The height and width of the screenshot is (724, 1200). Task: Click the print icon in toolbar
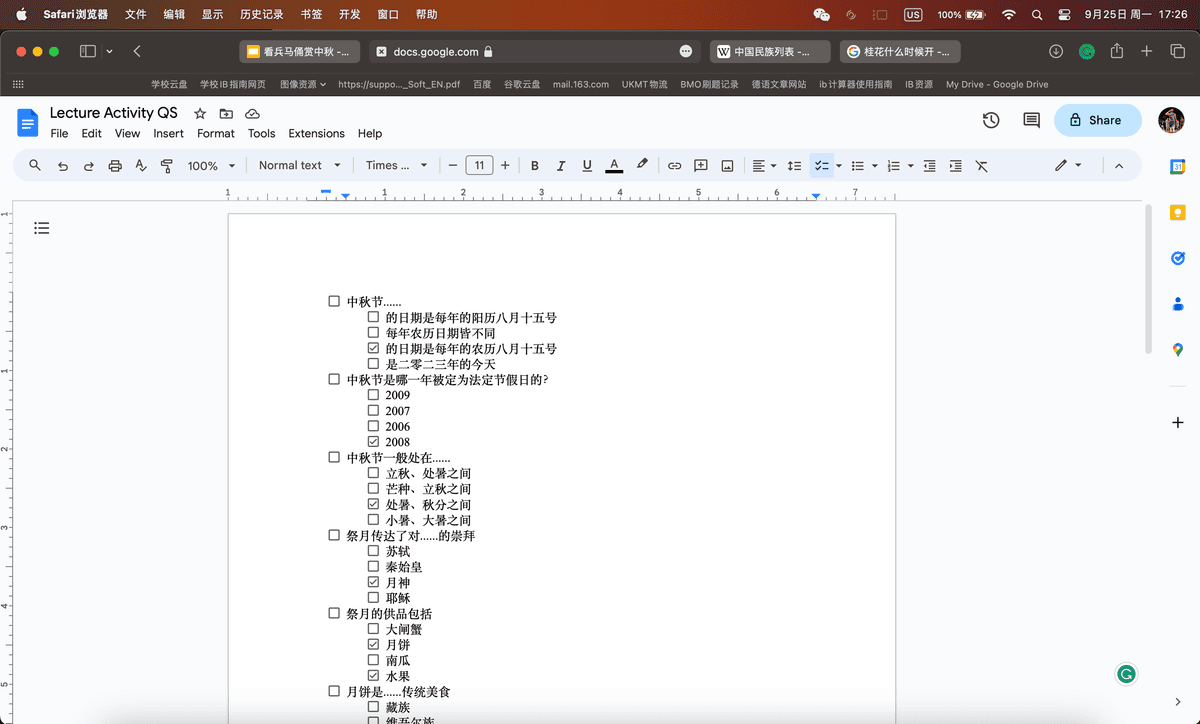[x=115, y=166]
